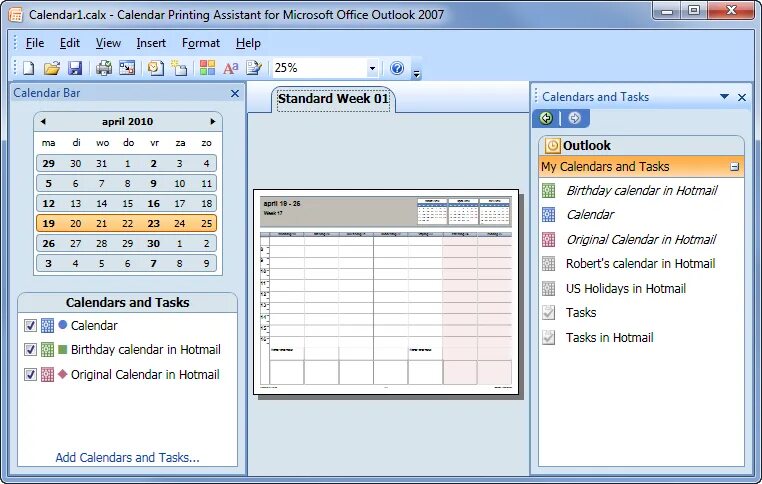Select date 16 in april calendar
The image size is (762, 484).
click(154, 204)
